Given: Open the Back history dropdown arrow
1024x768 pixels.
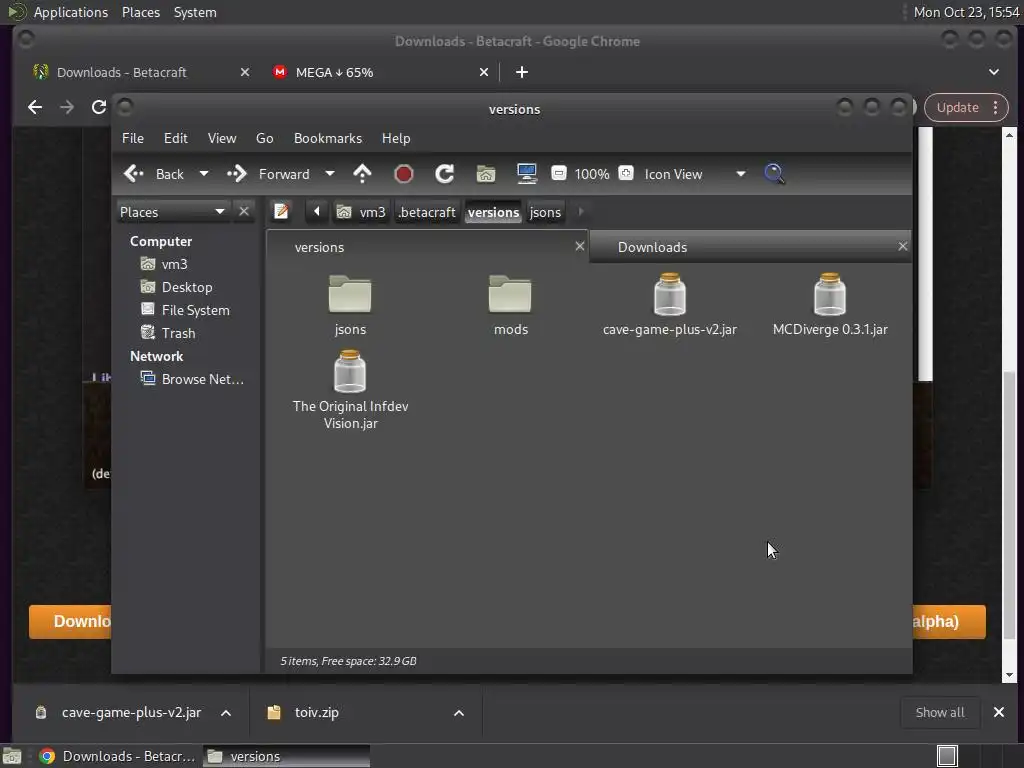Looking at the screenshot, I should 204,174.
